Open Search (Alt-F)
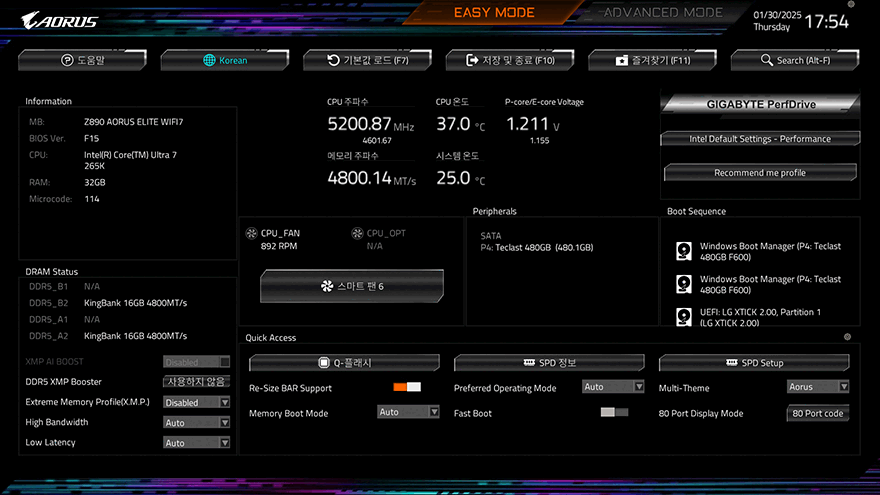The image size is (880, 495). pos(795,60)
